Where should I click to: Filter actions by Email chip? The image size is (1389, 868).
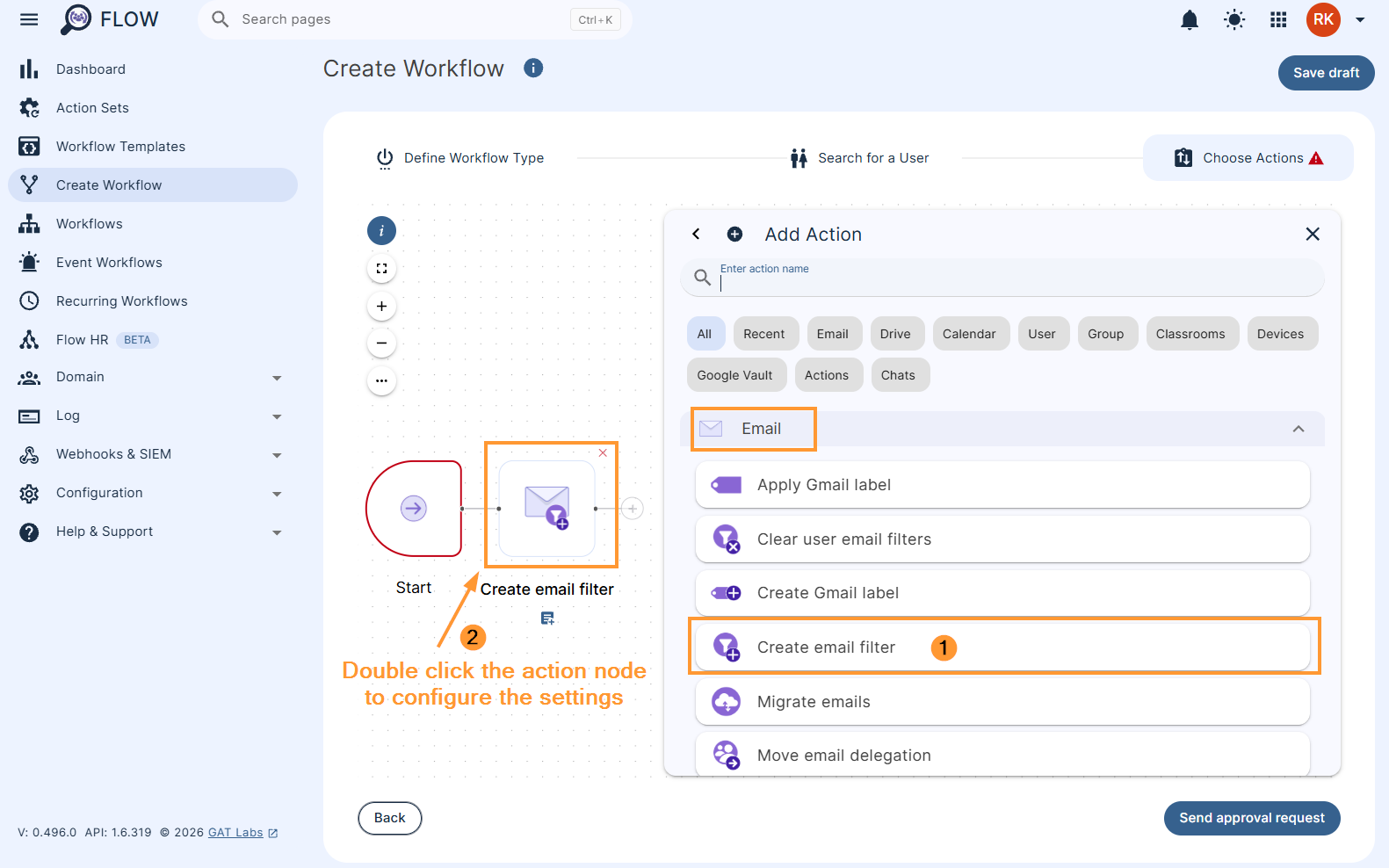coord(833,334)
